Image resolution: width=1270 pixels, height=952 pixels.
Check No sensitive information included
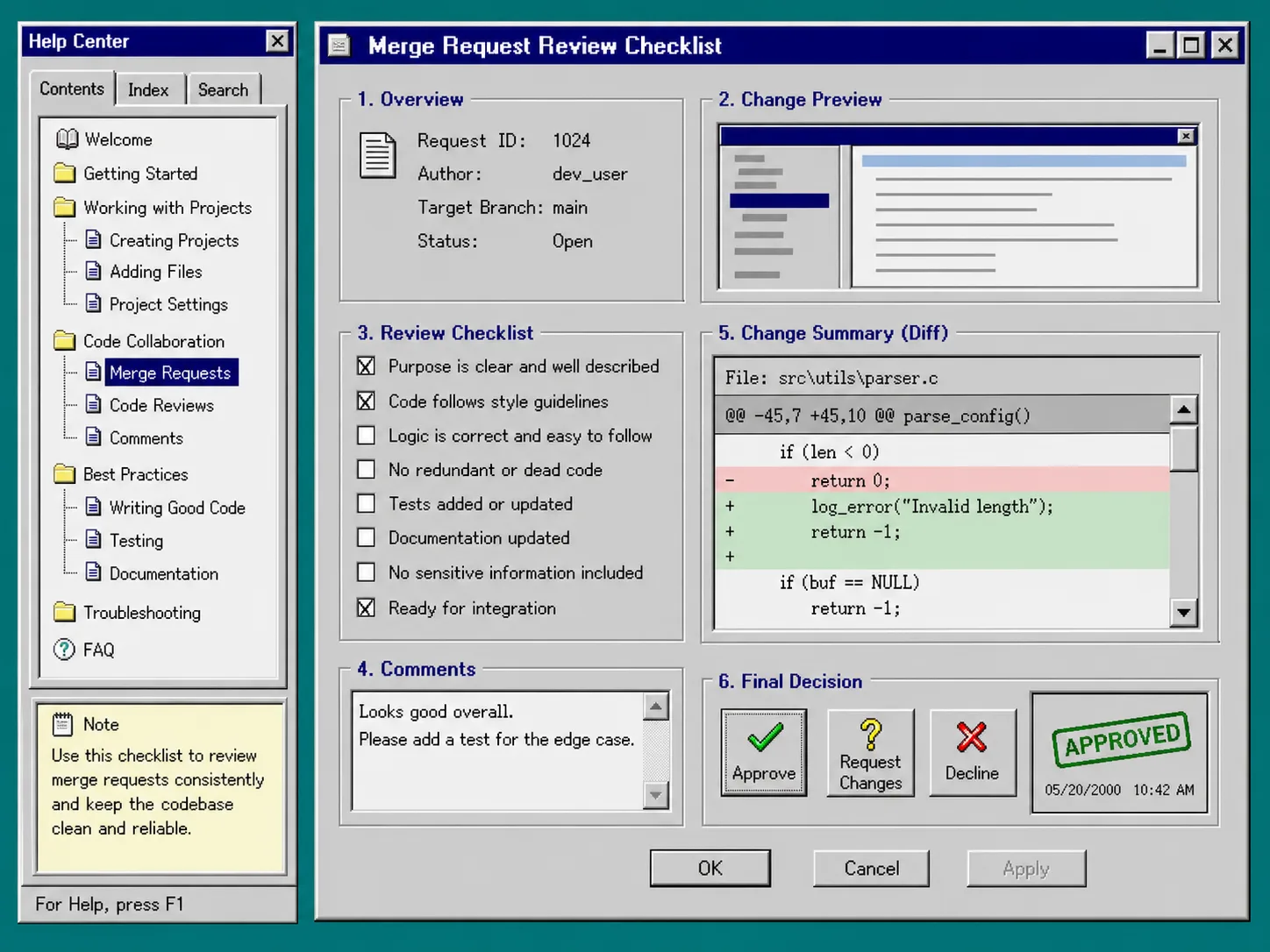(366, 572)
